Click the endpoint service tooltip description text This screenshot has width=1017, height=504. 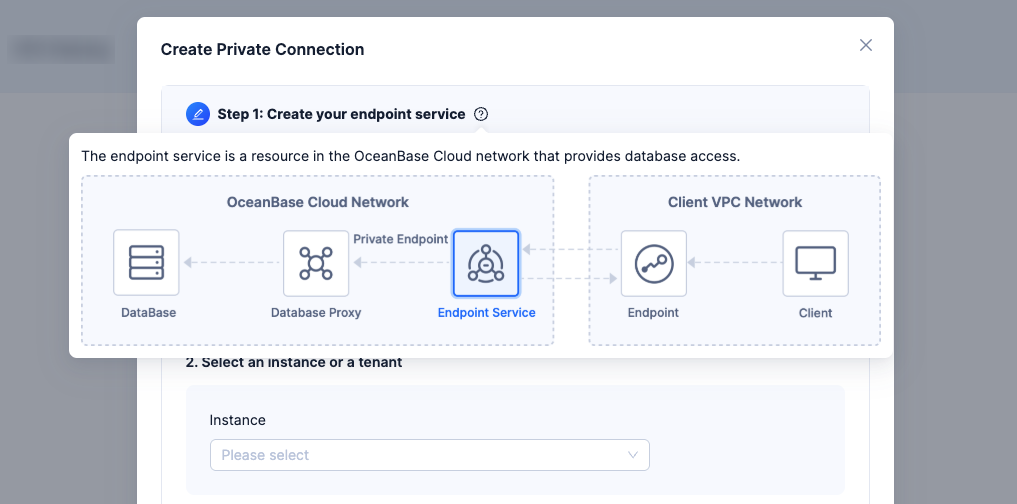pyautogui.click(x=410, y=156)
